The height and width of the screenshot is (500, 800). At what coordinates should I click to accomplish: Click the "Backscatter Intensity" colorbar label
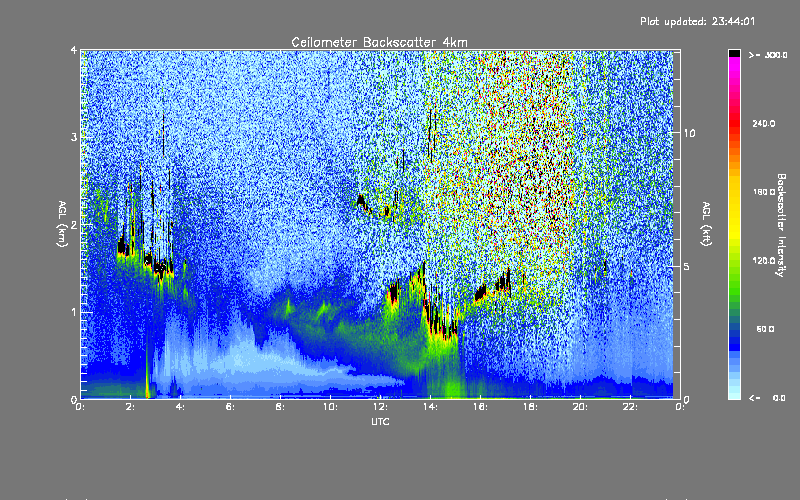(x=781, y=225)
